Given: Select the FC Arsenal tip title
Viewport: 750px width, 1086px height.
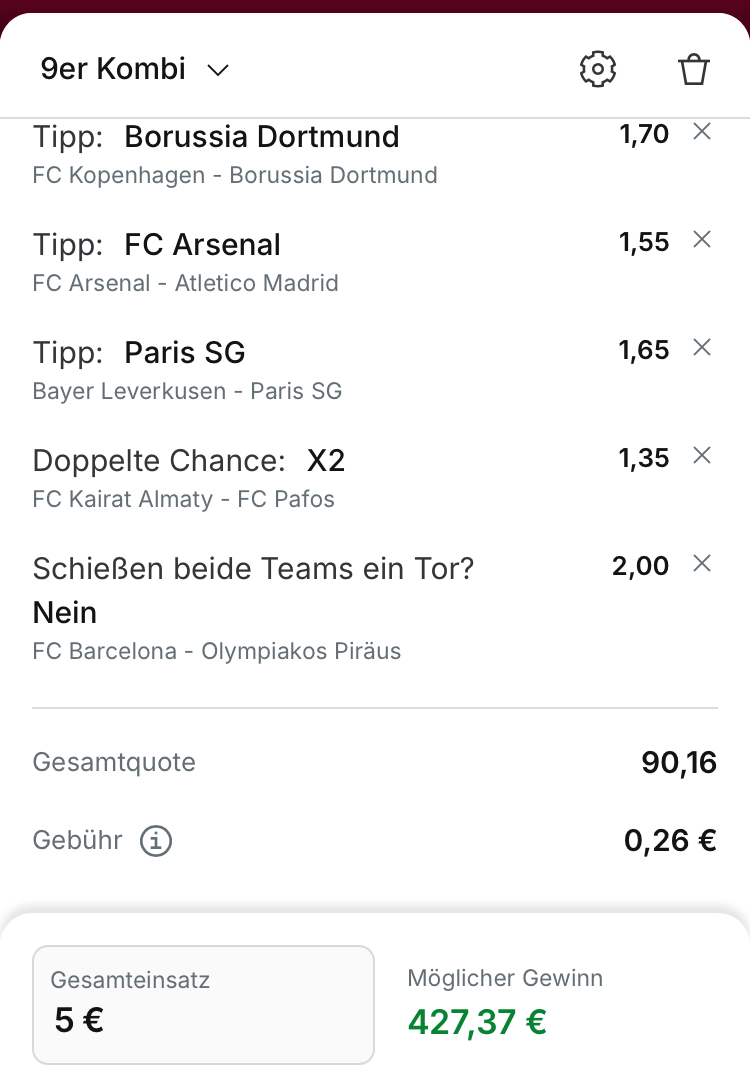Looking at the screenshot, I should (x=202, y=244).
